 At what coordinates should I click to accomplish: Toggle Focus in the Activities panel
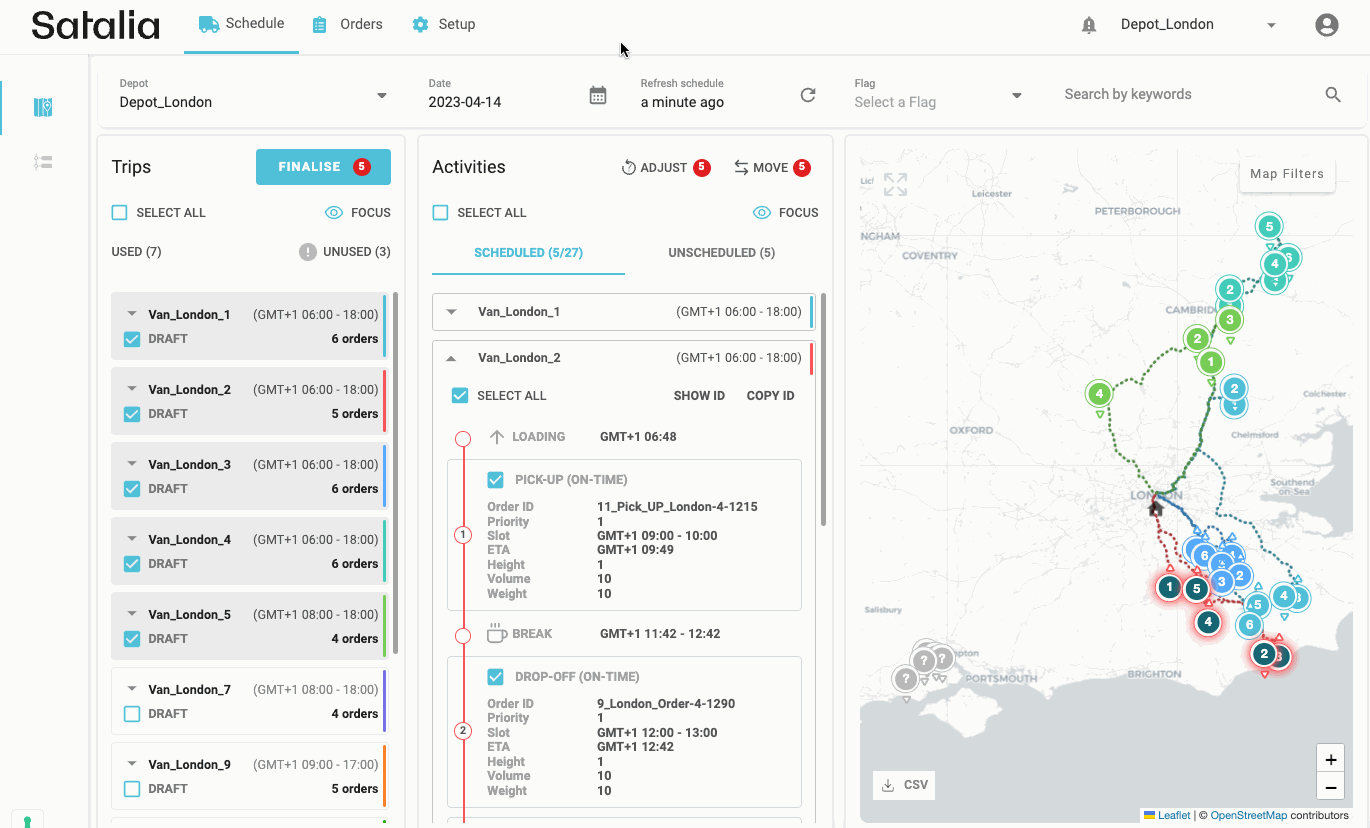pos(785,213)
